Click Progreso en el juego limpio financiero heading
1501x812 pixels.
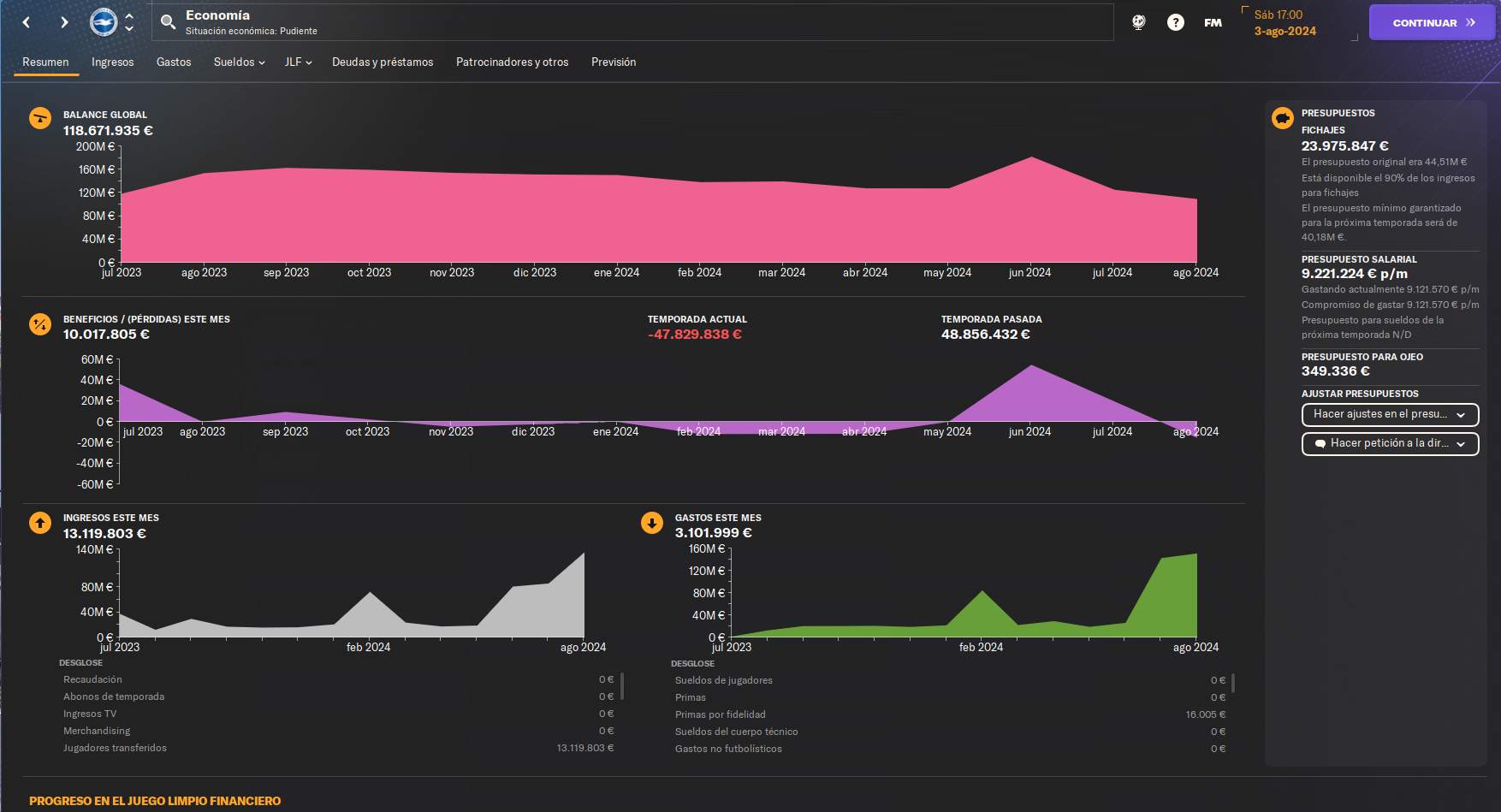point(155,801)
